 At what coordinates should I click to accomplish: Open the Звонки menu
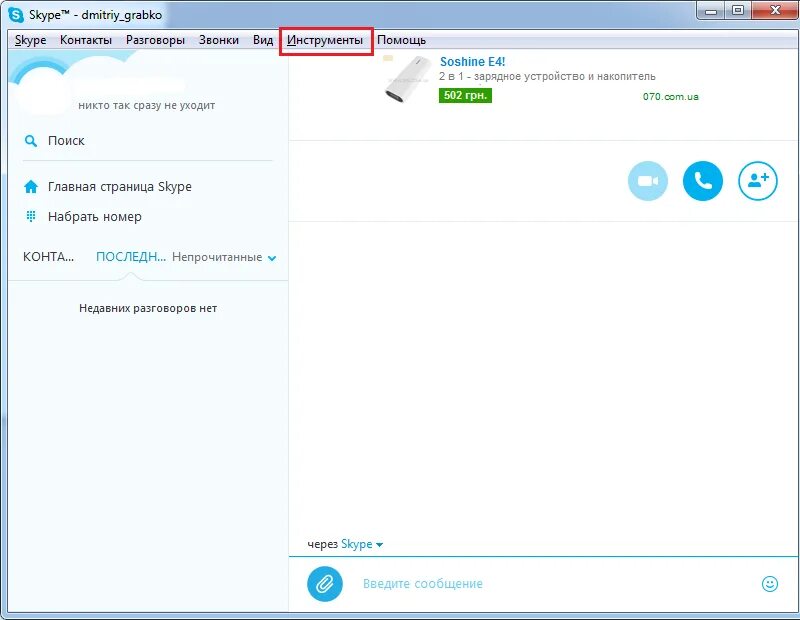coord(219,40)
